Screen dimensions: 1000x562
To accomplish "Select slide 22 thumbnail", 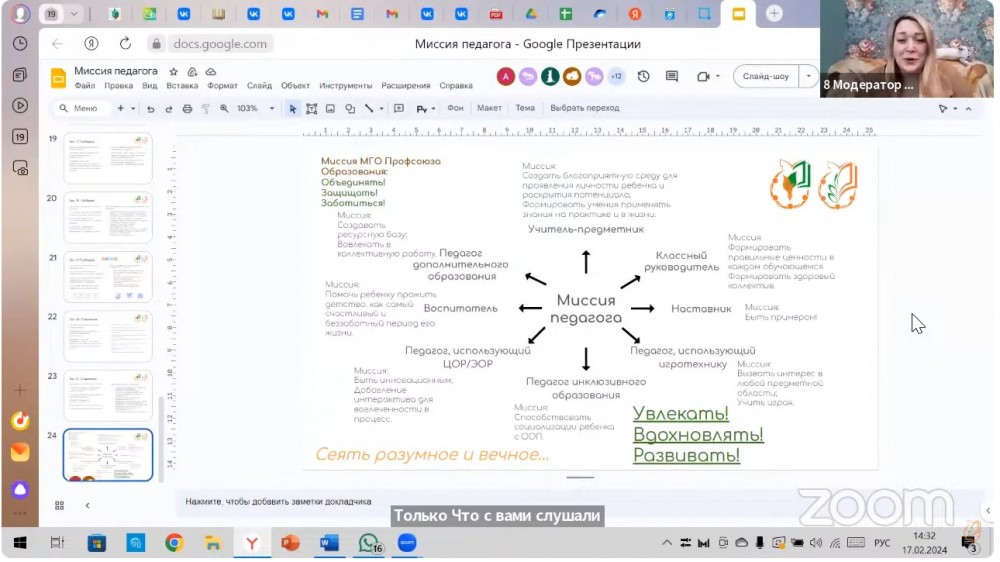I will click(x=108, y=335).
